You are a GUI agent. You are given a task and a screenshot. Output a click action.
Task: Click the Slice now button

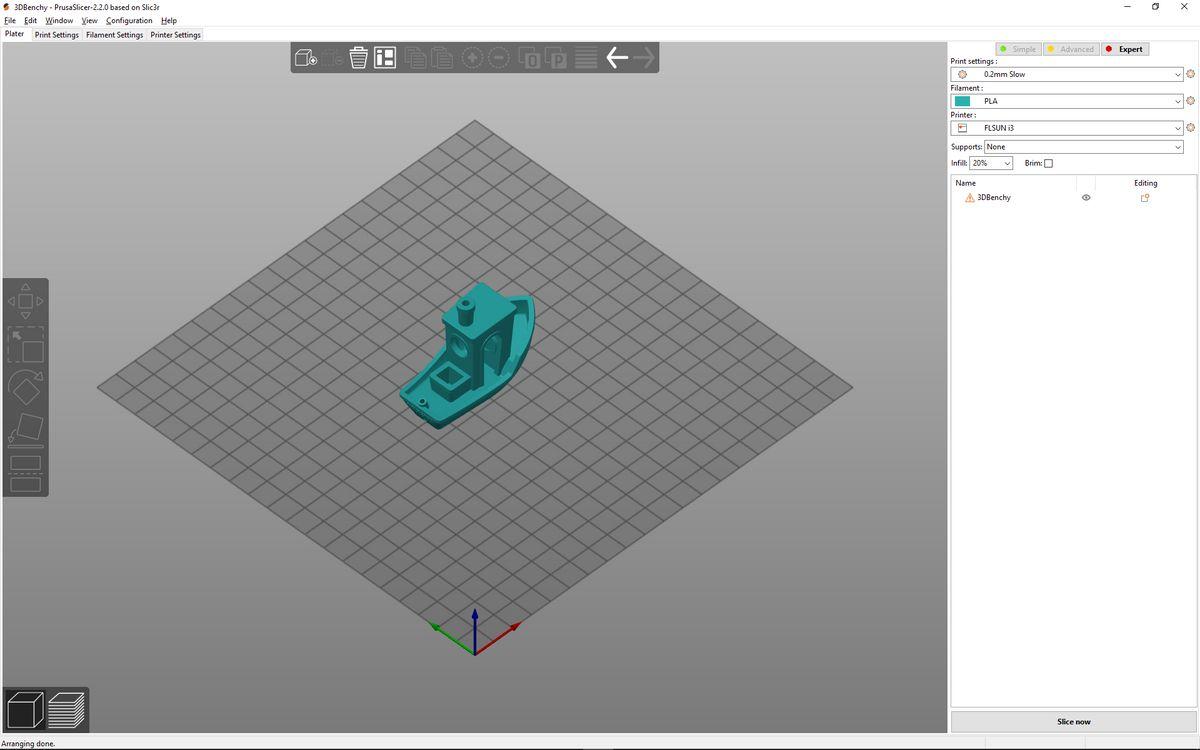(x=1073, y=722)
